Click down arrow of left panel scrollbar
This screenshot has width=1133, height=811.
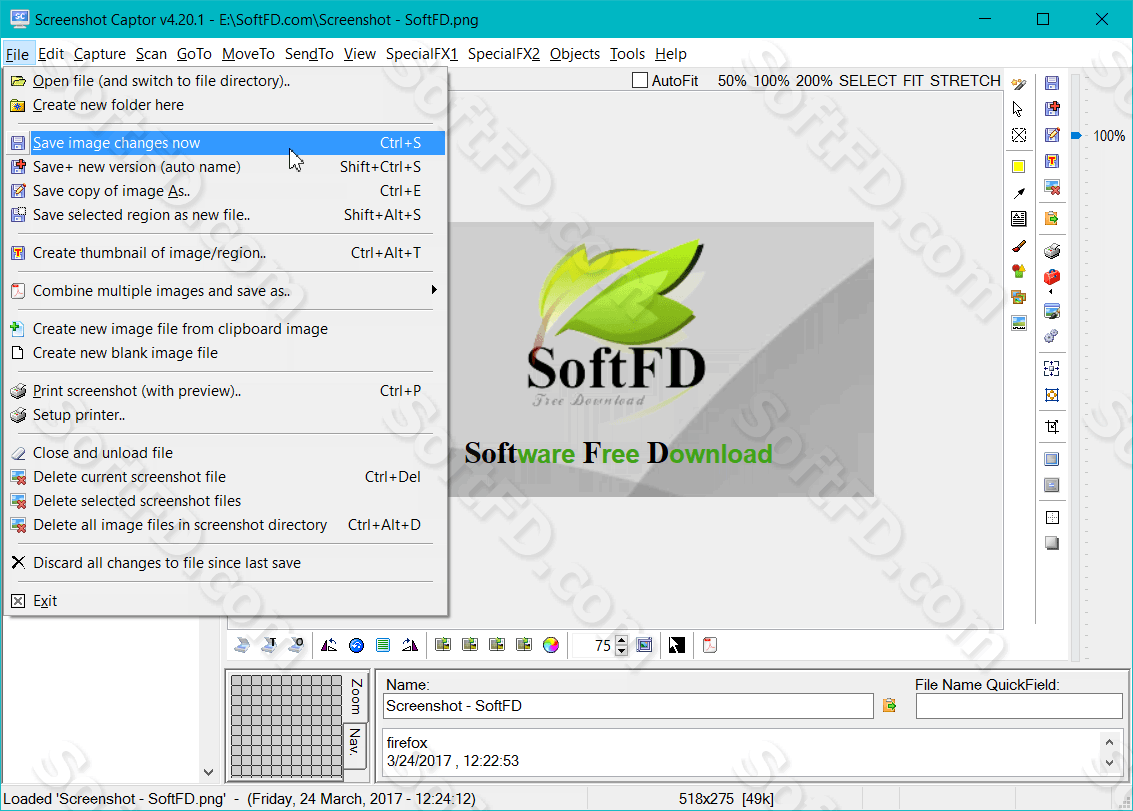[x=208, y=772]
